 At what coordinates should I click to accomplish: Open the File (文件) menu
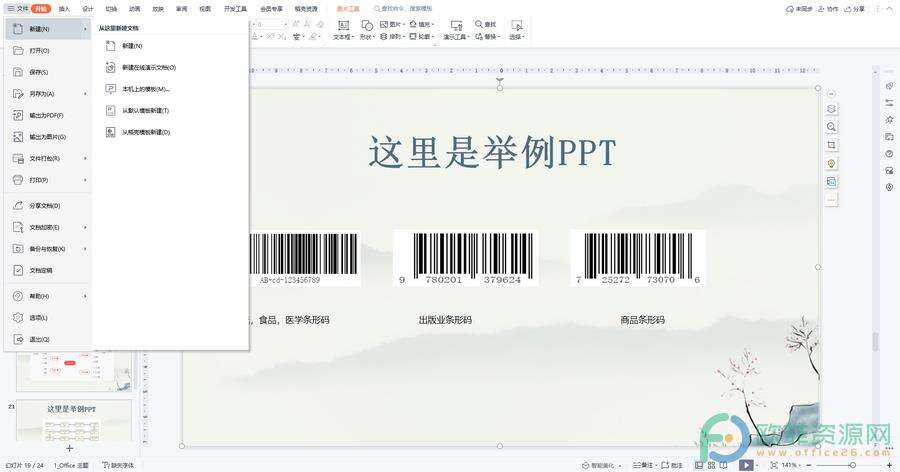click(18, 9)
